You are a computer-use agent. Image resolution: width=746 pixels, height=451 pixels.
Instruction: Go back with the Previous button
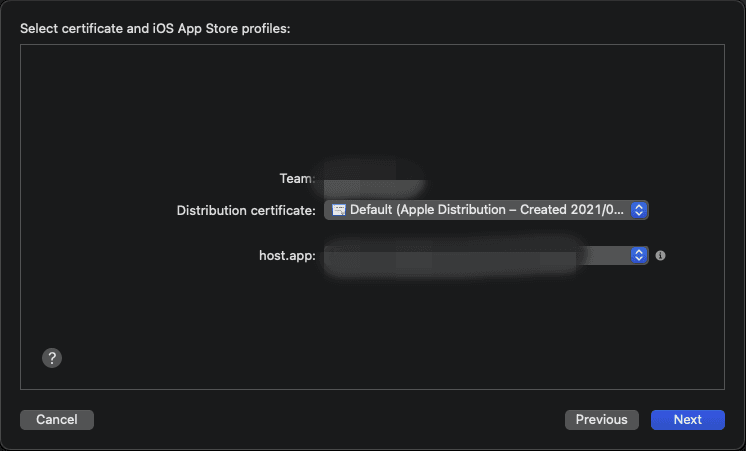click(x=602, y=420)
